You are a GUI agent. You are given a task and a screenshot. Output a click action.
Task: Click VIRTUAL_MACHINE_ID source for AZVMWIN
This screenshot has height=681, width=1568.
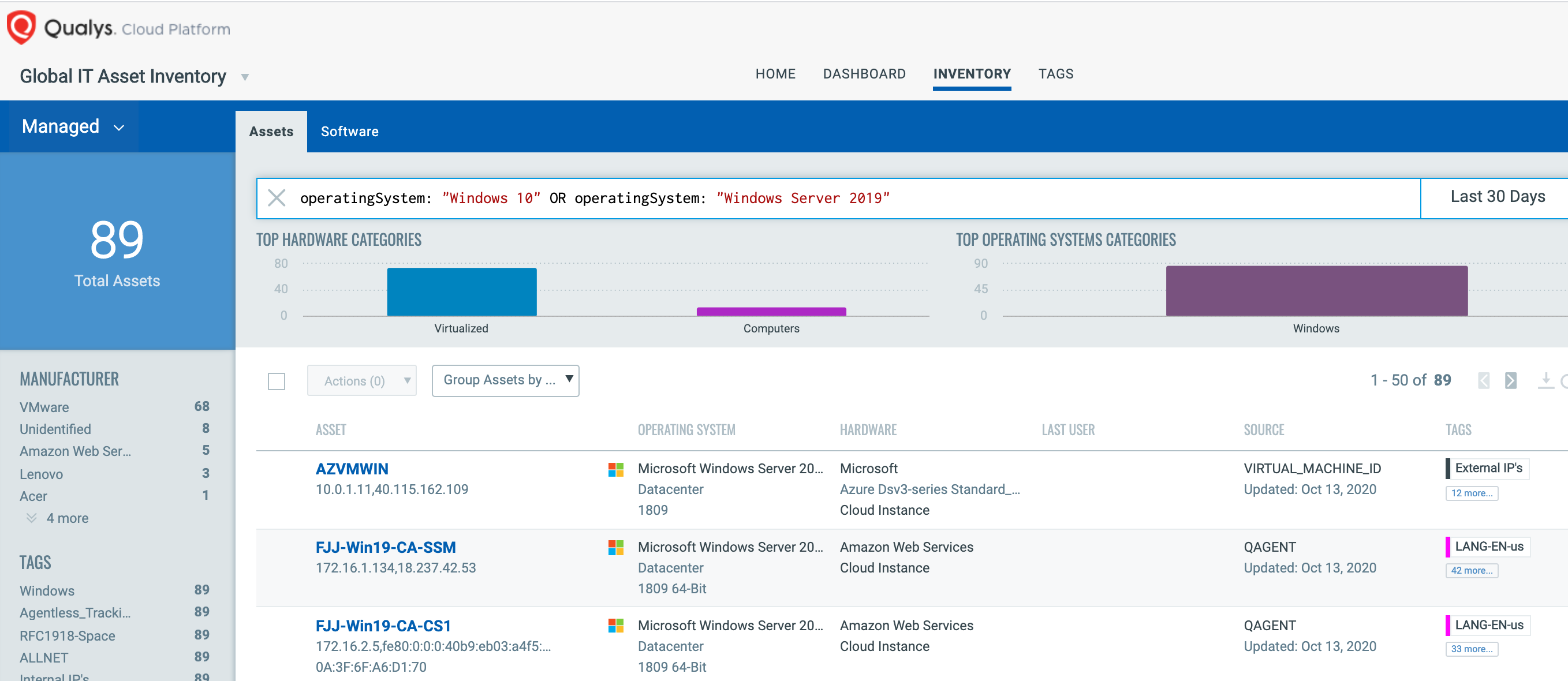1312,469
